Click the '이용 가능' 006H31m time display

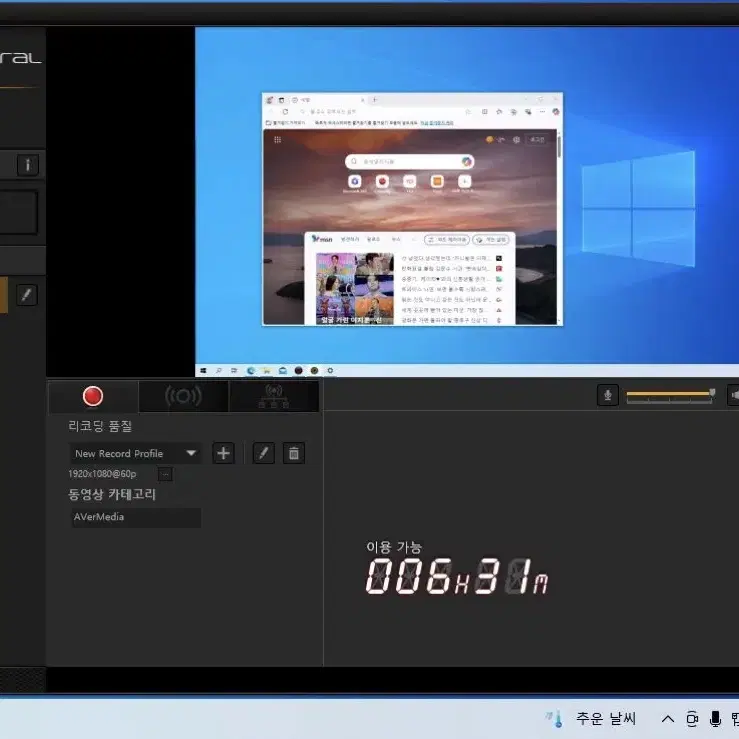click(x=457, y=576)
